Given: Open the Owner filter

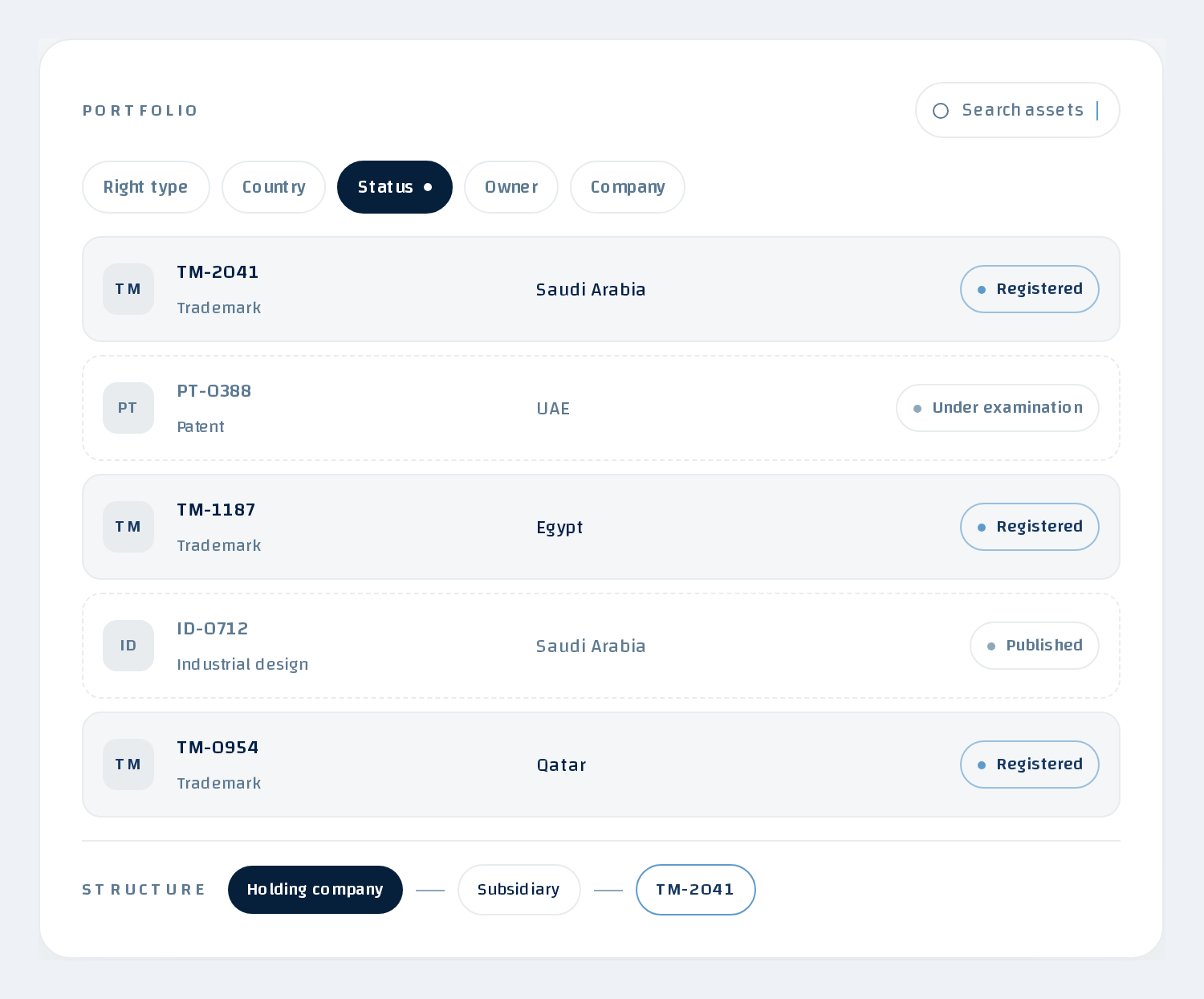Looking at the screenshot, I should click(x=511, y=187).
